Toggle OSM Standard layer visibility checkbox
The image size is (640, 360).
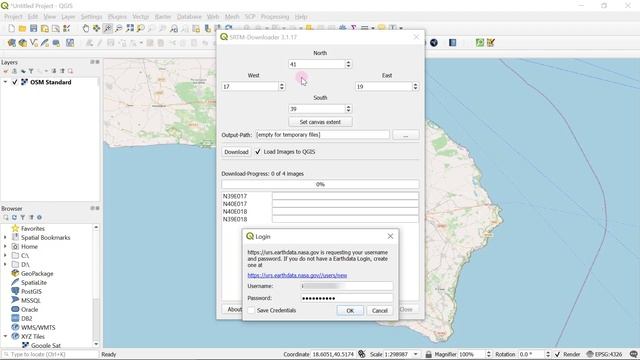[15, 82]
